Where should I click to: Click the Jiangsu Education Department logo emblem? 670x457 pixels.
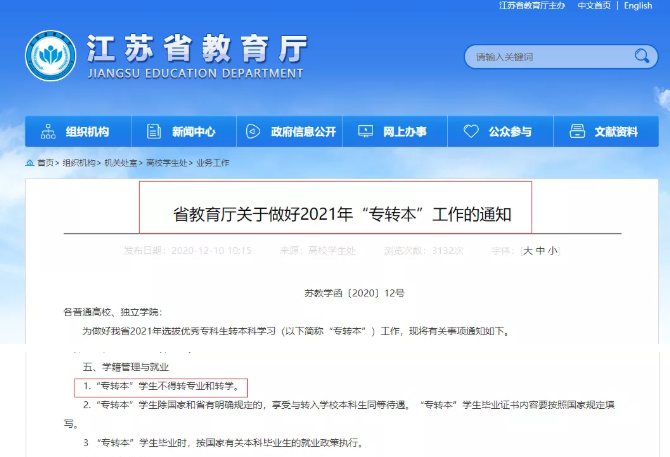tap(49, 57)
